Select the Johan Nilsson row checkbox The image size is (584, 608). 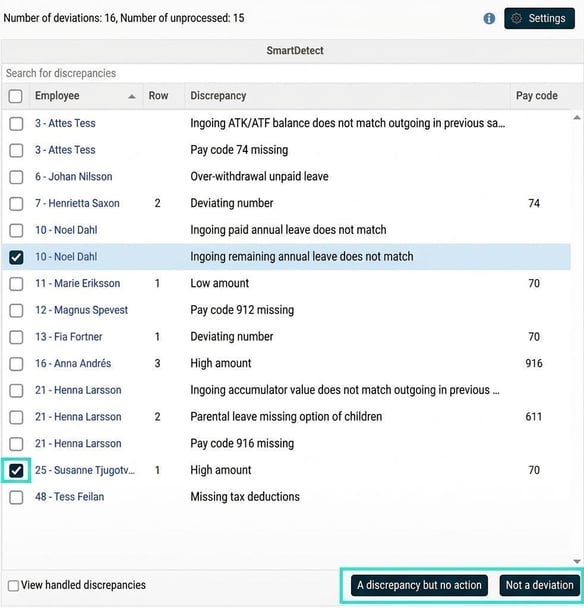tap(16, 177)
